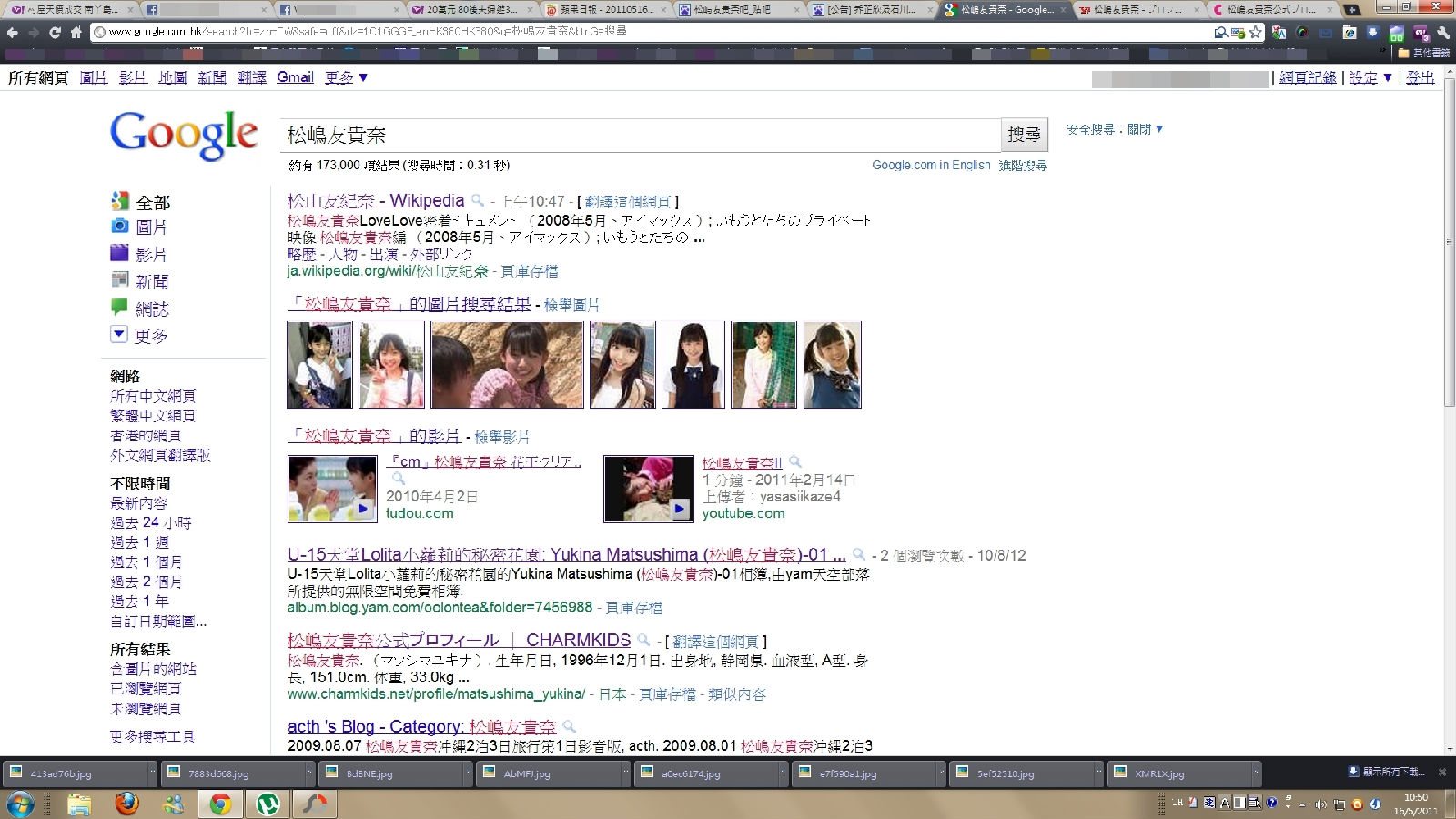Open the Windows Start menu
The width and height of the screenshot is (1456, 819).
(x=20, y=804)
